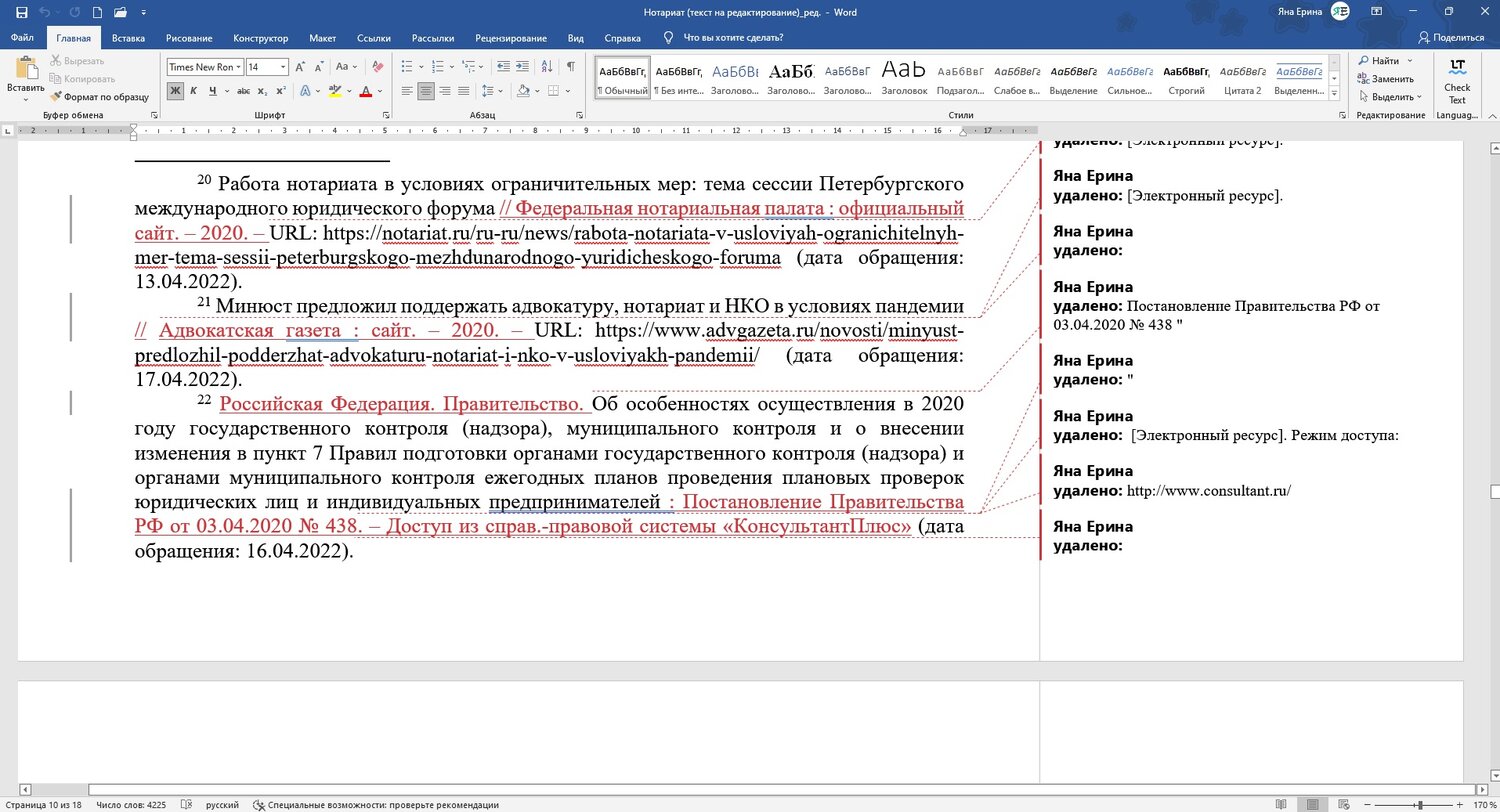Switch to the Ссылки ribbon tab
The width and height of the screenshot is (1500, 812).
(374, 38)
